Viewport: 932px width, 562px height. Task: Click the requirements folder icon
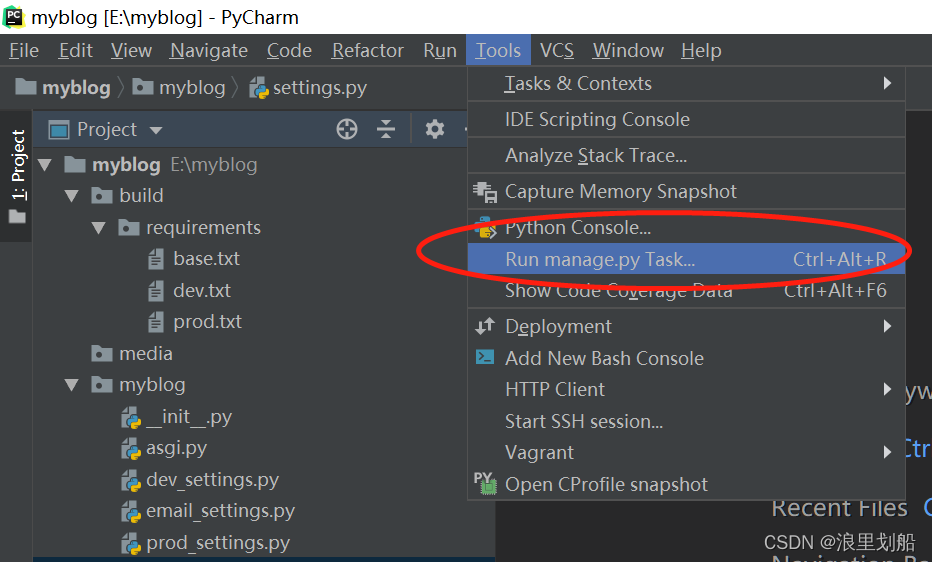tap(128, 228)
